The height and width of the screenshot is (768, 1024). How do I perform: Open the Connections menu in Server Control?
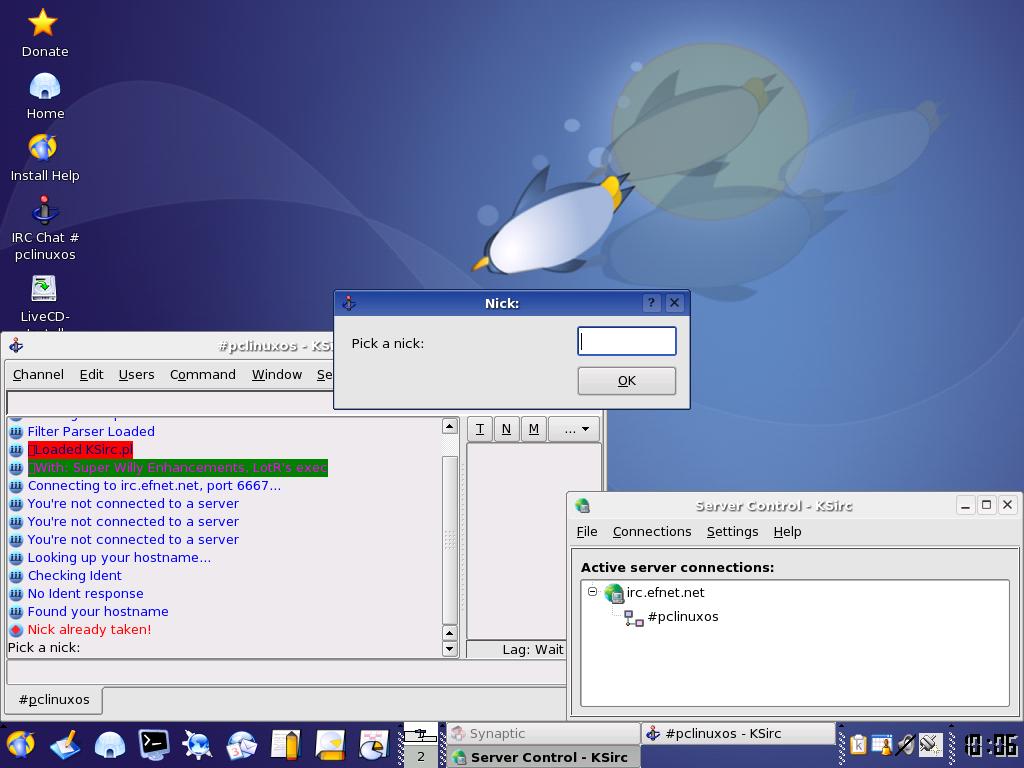pos(652,532)
